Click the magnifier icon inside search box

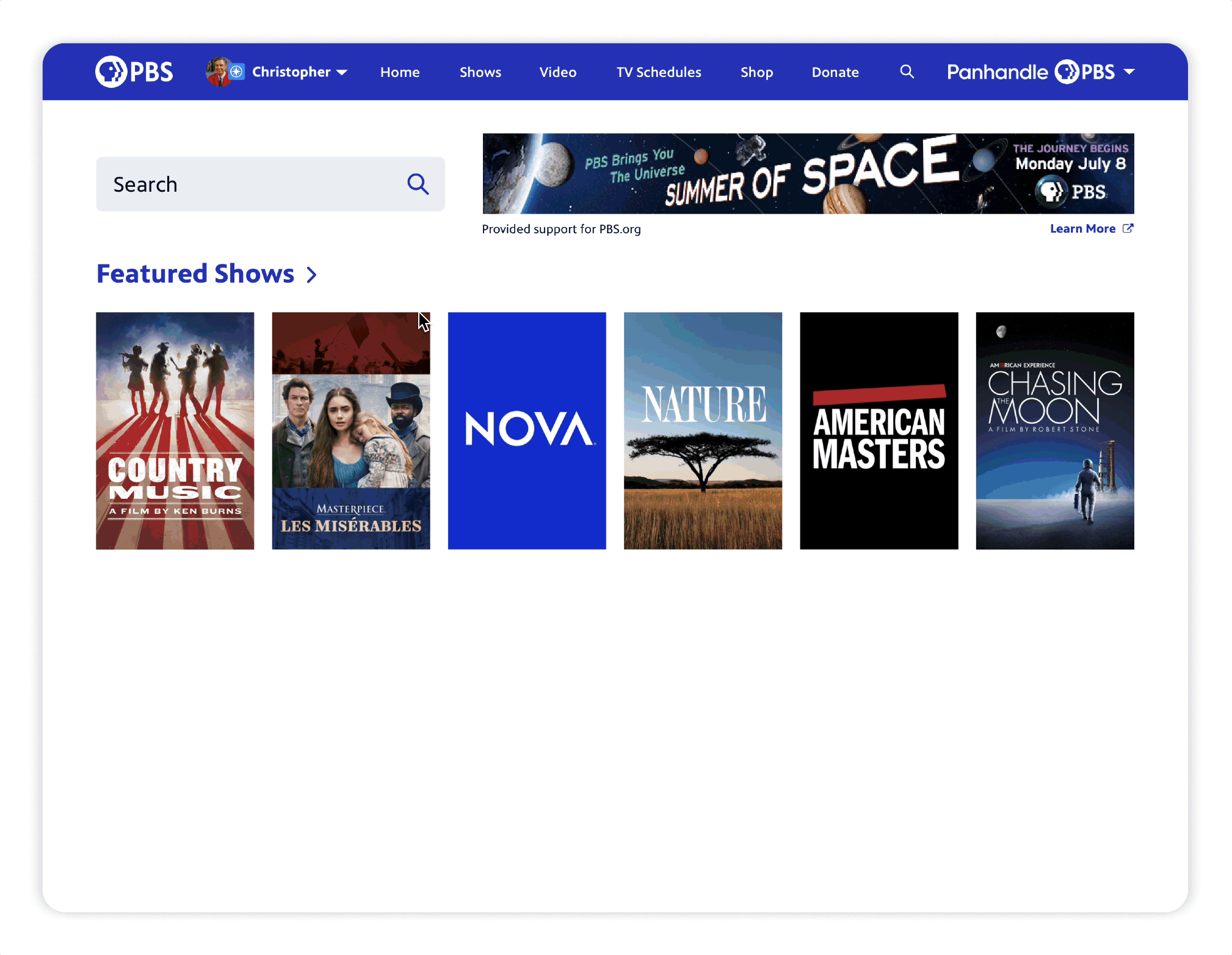(x=418, y=184)
